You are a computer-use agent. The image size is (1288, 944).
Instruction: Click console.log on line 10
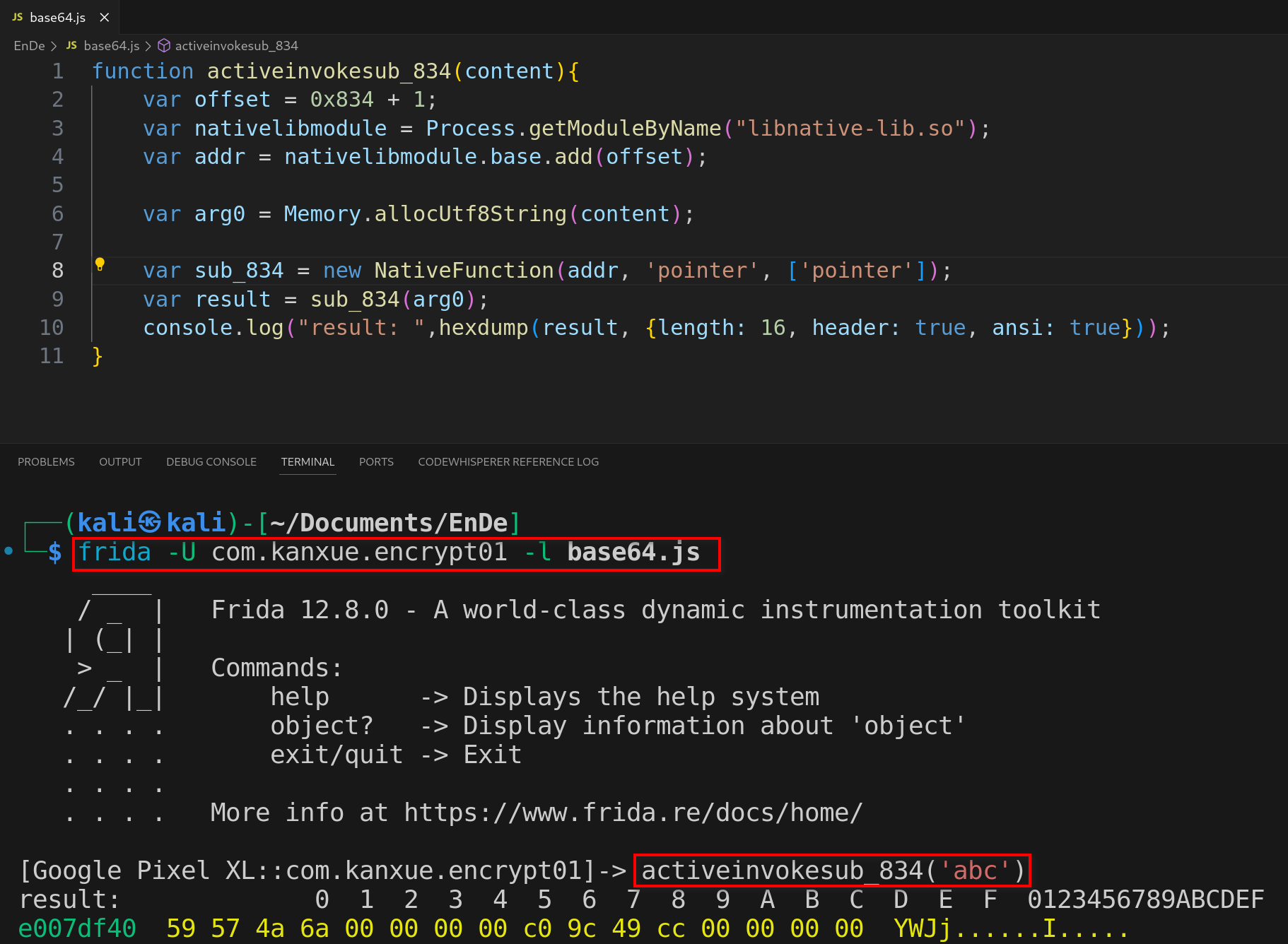click(213, 328)
